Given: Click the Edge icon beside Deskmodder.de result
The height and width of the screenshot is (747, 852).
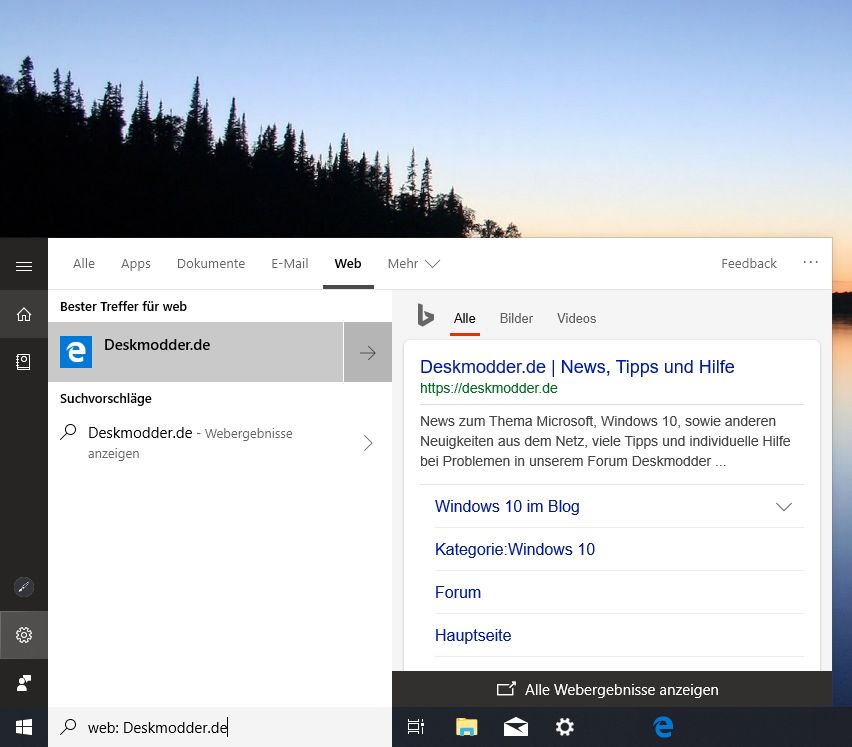Looking at the screenshot, I should pos(76,352).
